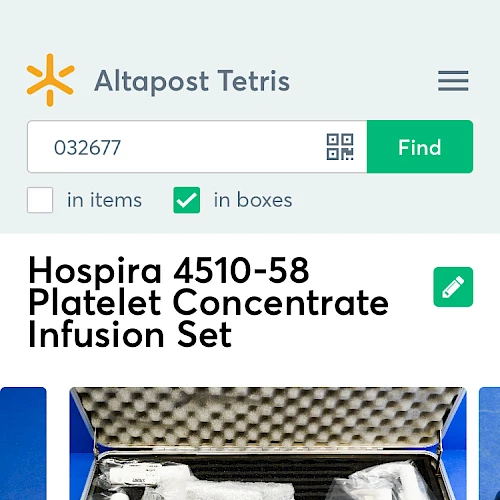Click the 'in items' label text
The height and width of the screenshot is (500, 500).
104,200
